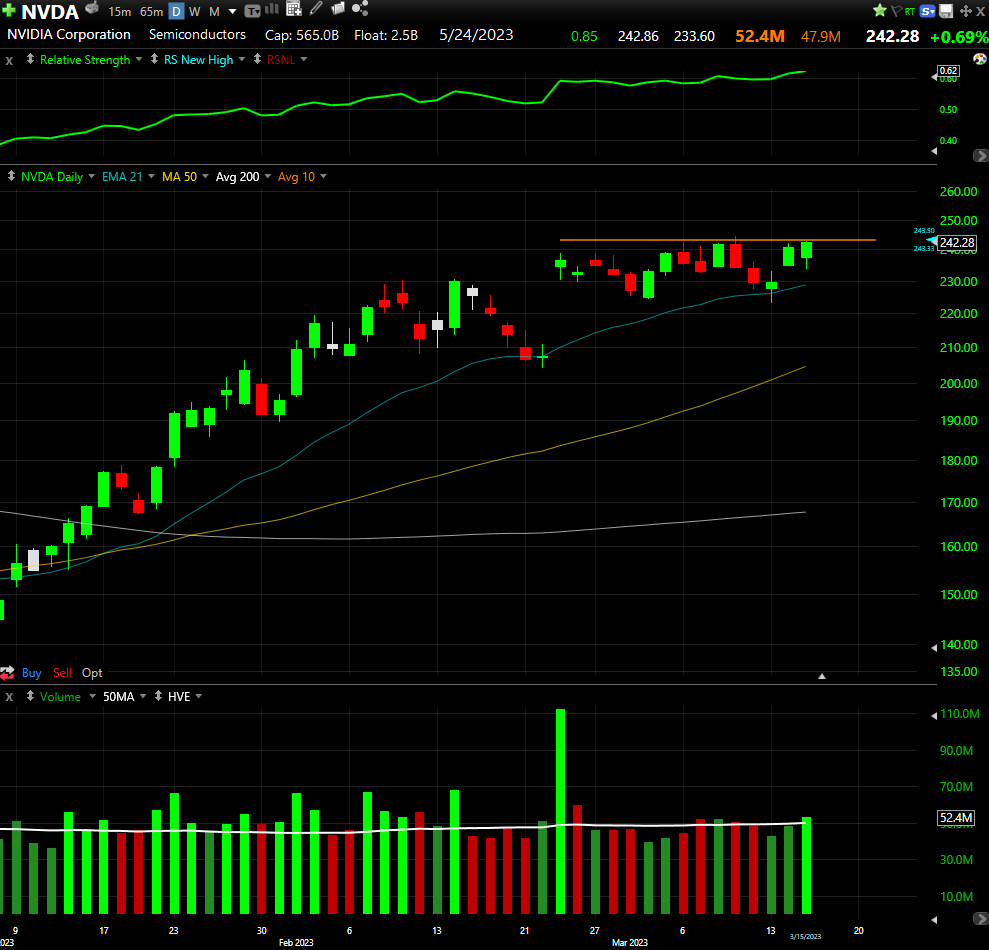Click the scale arrow beside 110.0M
This screenshot has height=950, width=989.
tap(934, 715)
